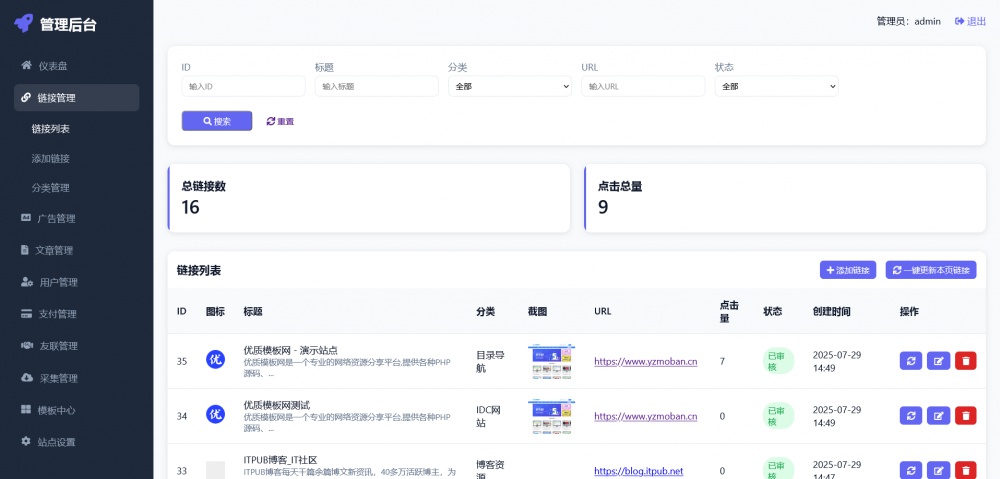Click the red delete icon for link ID 35
1000x479 pixels.
965,361
